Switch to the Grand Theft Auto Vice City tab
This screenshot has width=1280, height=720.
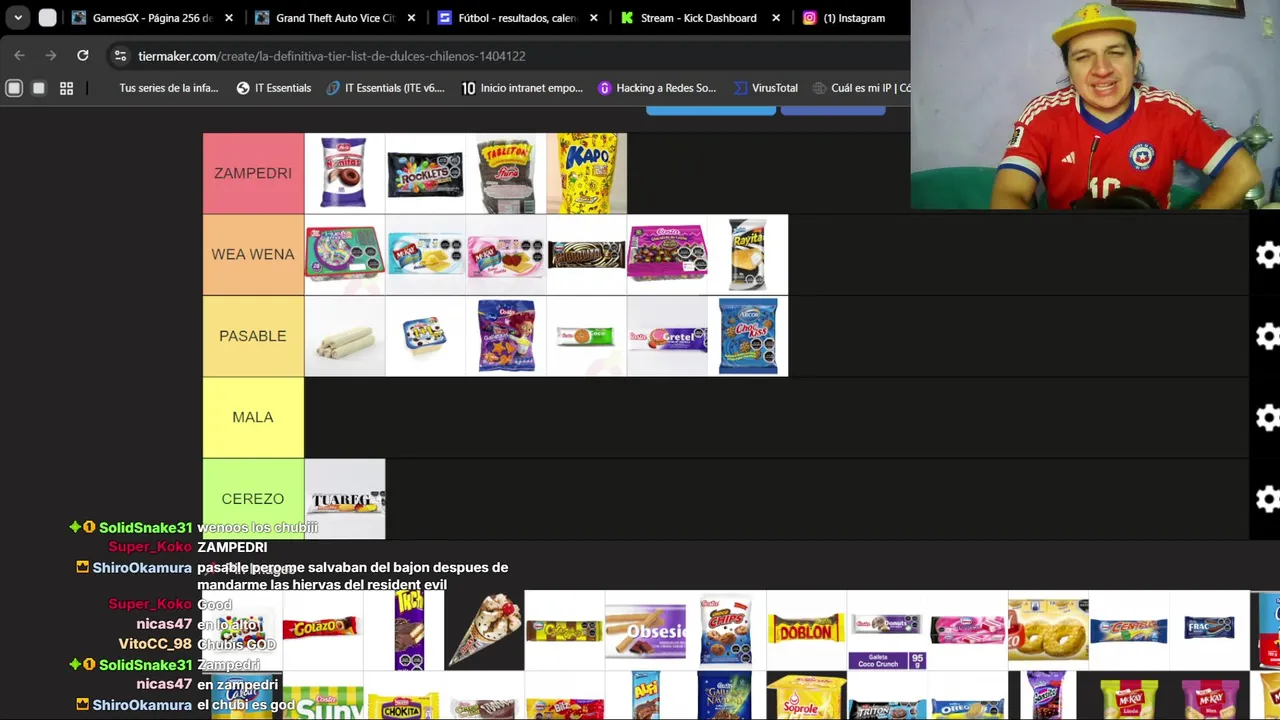[334, 18]
